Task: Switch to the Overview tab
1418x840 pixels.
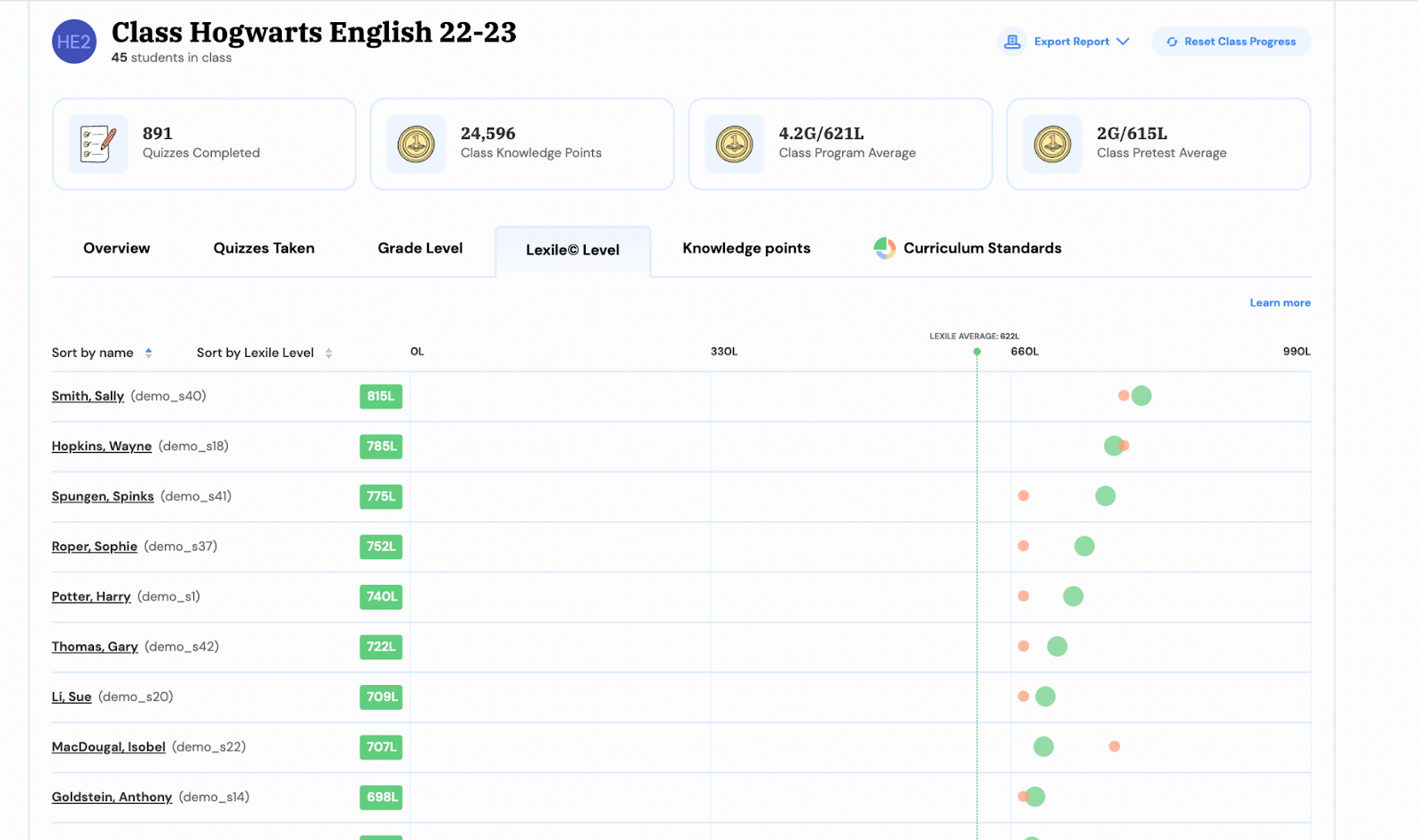Action: (116, 248)
